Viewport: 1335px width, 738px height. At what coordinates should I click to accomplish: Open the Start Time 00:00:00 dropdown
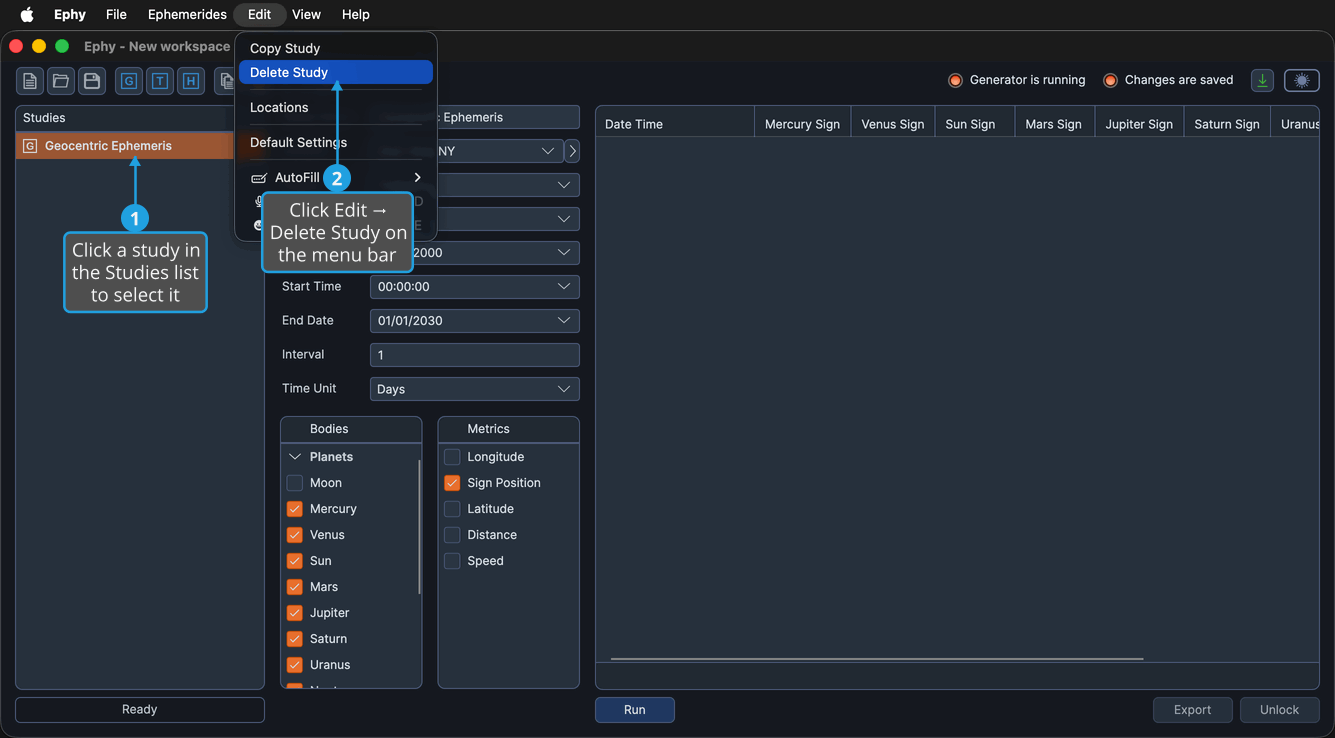pos(475,287)
